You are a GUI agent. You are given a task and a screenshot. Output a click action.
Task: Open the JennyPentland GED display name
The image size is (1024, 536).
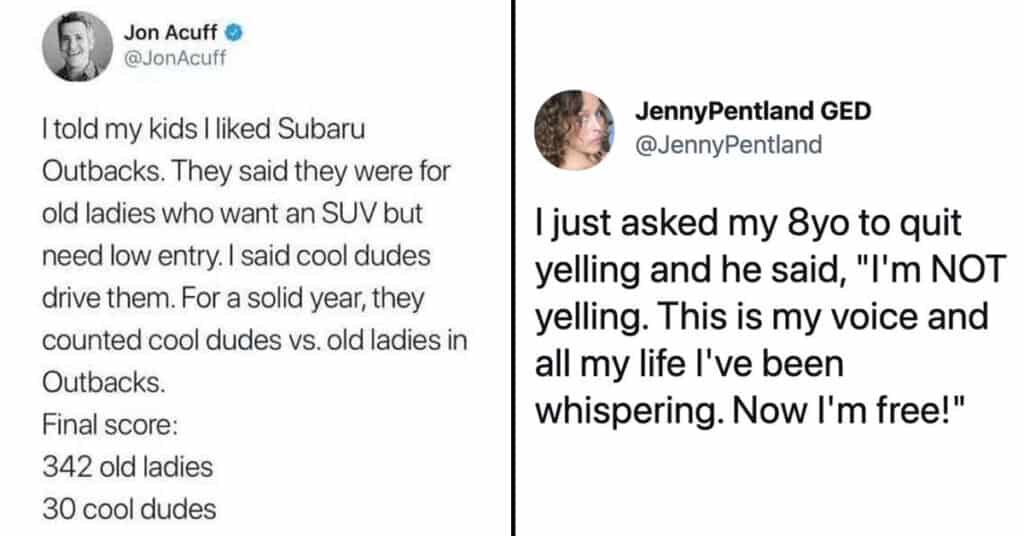point(753,112)
